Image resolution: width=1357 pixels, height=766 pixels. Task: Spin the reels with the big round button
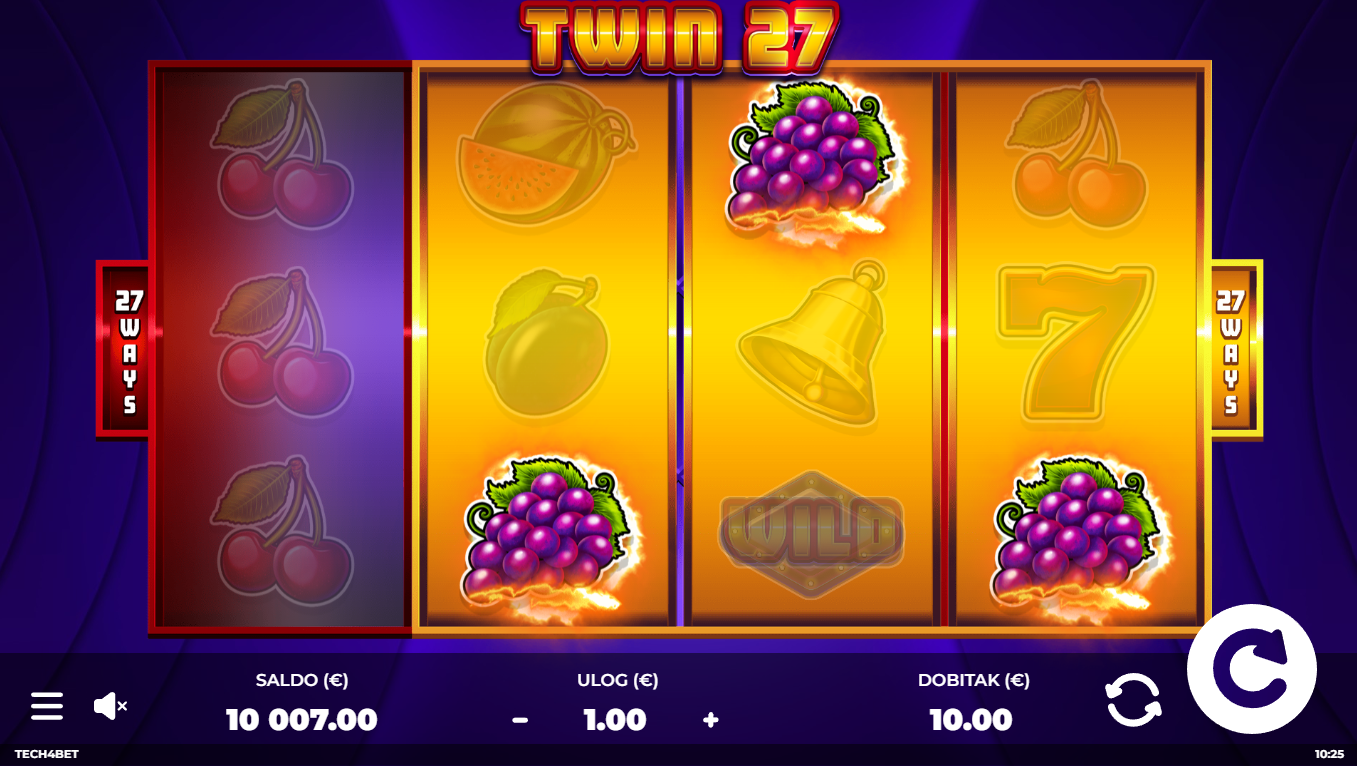pyautogui.click(x=1252, y=670)
